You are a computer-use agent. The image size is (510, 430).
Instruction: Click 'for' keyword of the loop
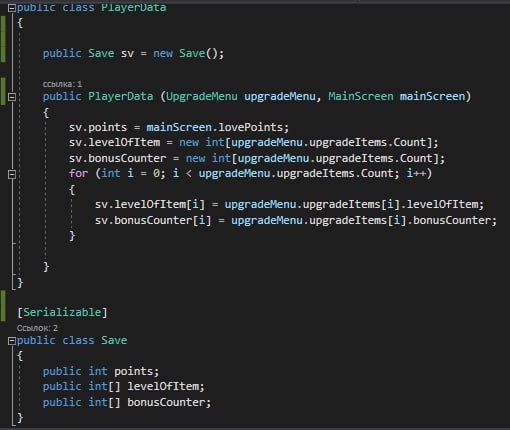78,173
